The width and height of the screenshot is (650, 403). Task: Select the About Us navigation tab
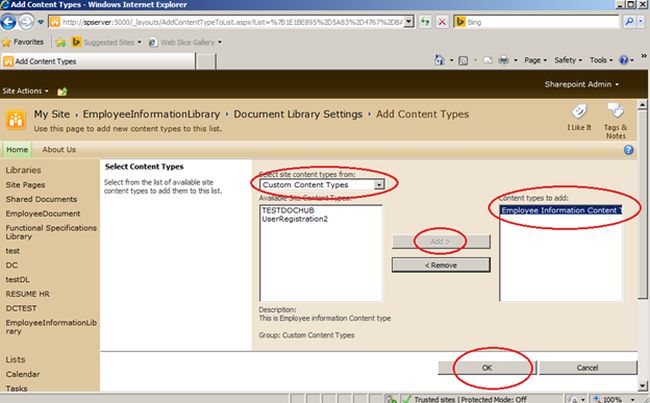[59, 150]
